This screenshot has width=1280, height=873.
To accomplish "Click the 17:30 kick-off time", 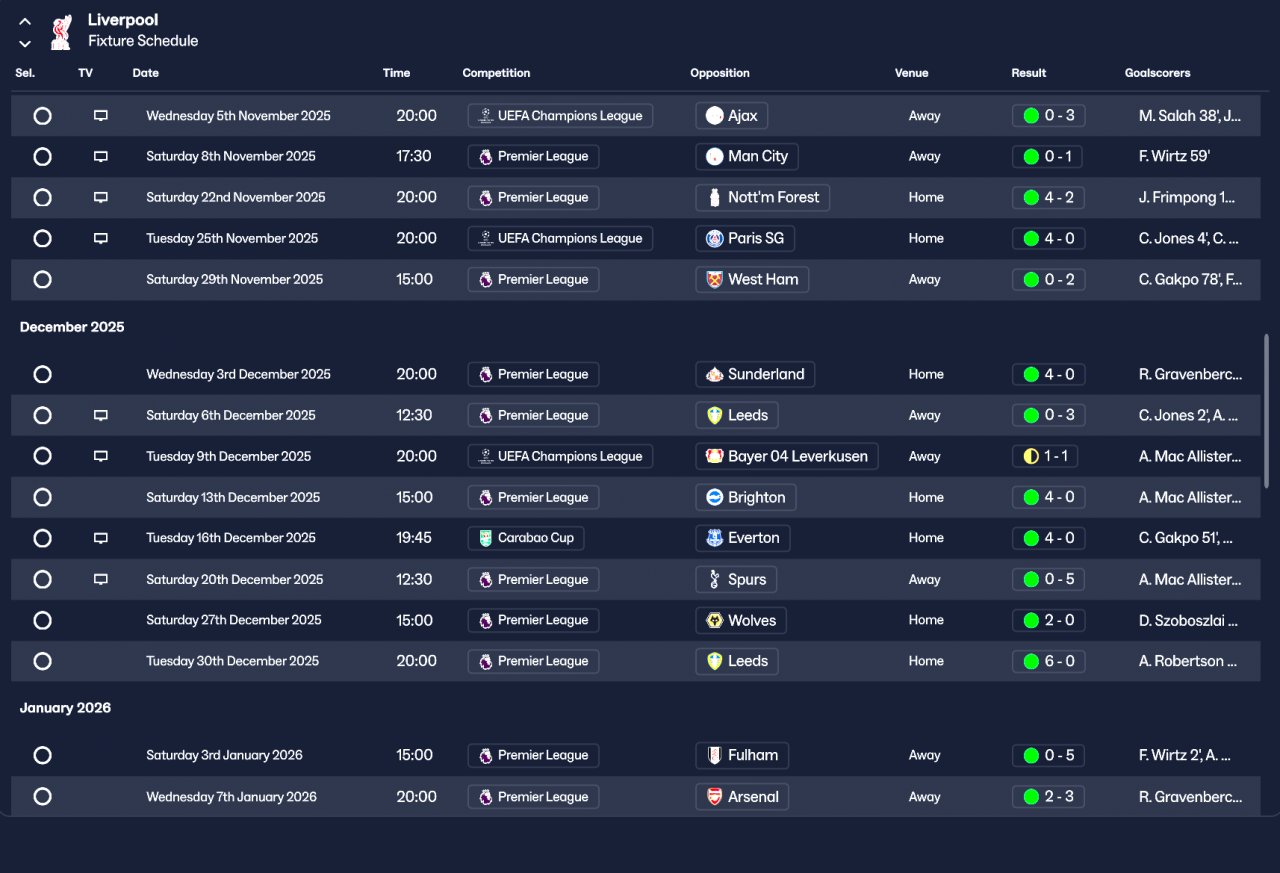I will coord(414,156).
